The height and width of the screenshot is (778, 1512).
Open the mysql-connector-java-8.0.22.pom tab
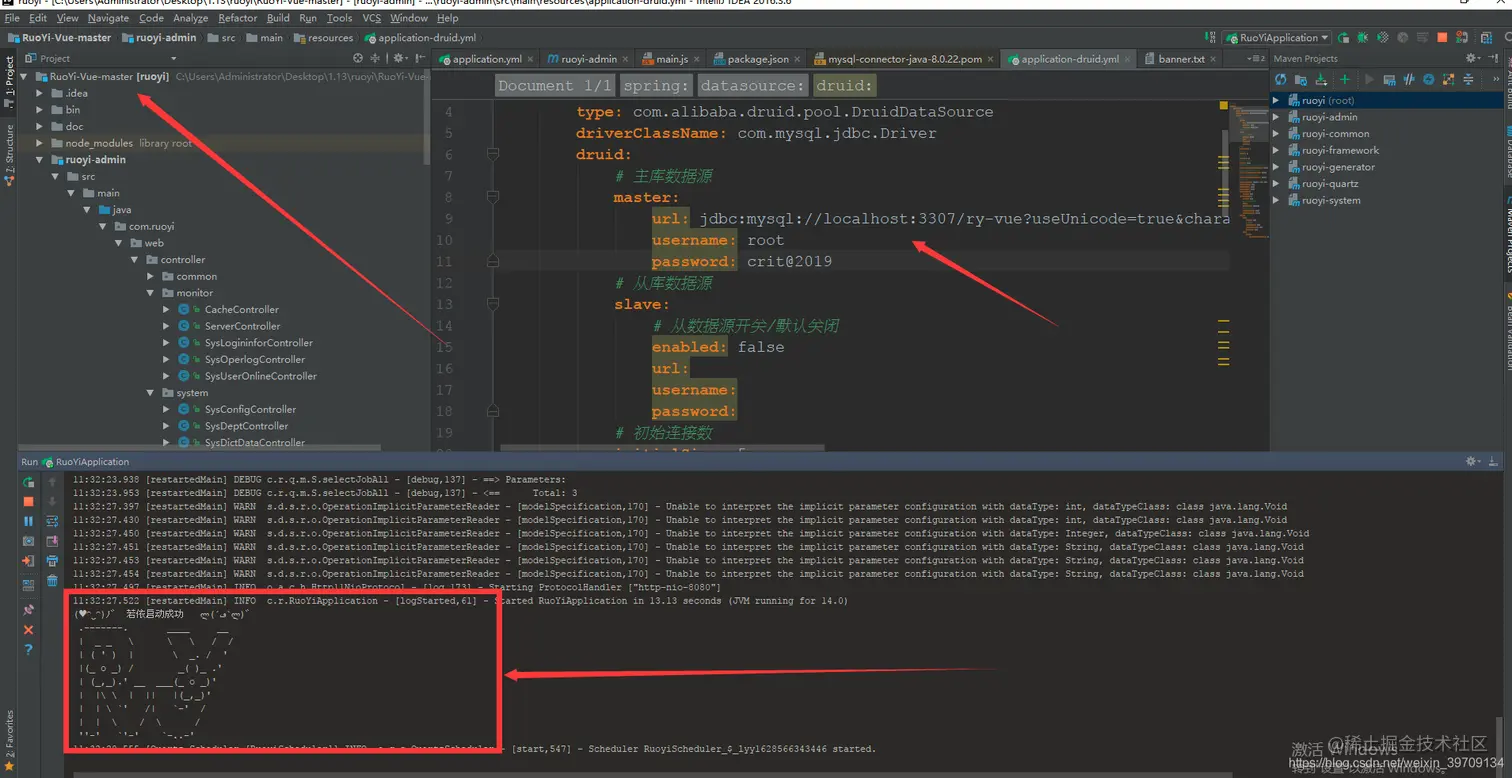click(x=905, y=59)
